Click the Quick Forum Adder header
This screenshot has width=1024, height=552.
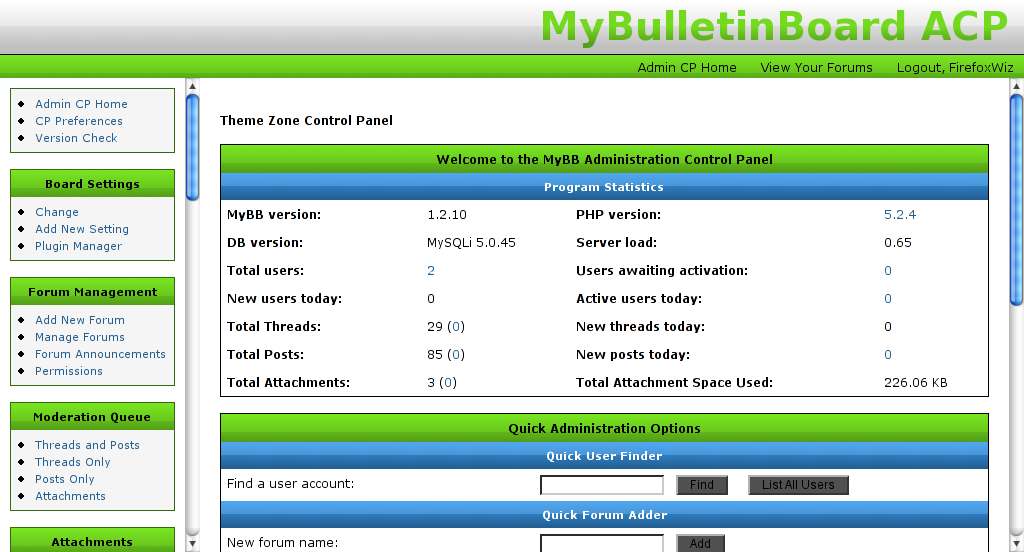[x=604, y=515]
